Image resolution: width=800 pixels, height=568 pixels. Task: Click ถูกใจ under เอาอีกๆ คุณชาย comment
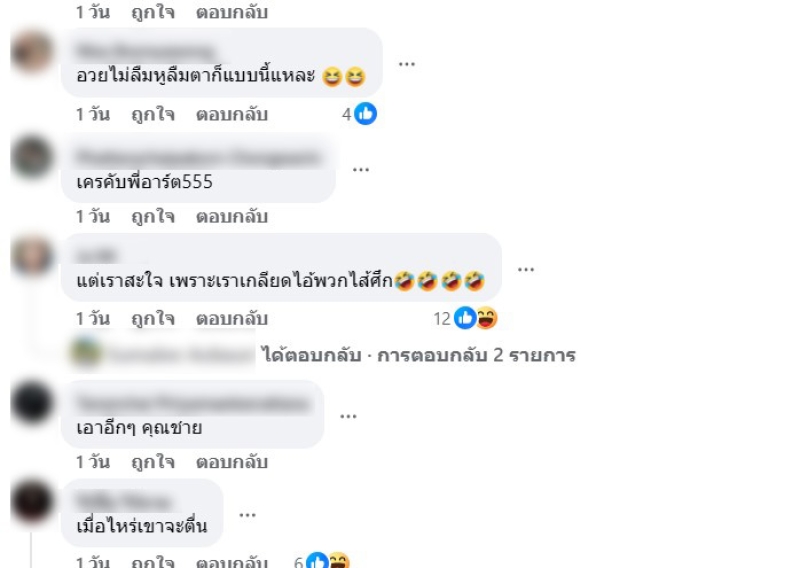(x=153, y=462)
